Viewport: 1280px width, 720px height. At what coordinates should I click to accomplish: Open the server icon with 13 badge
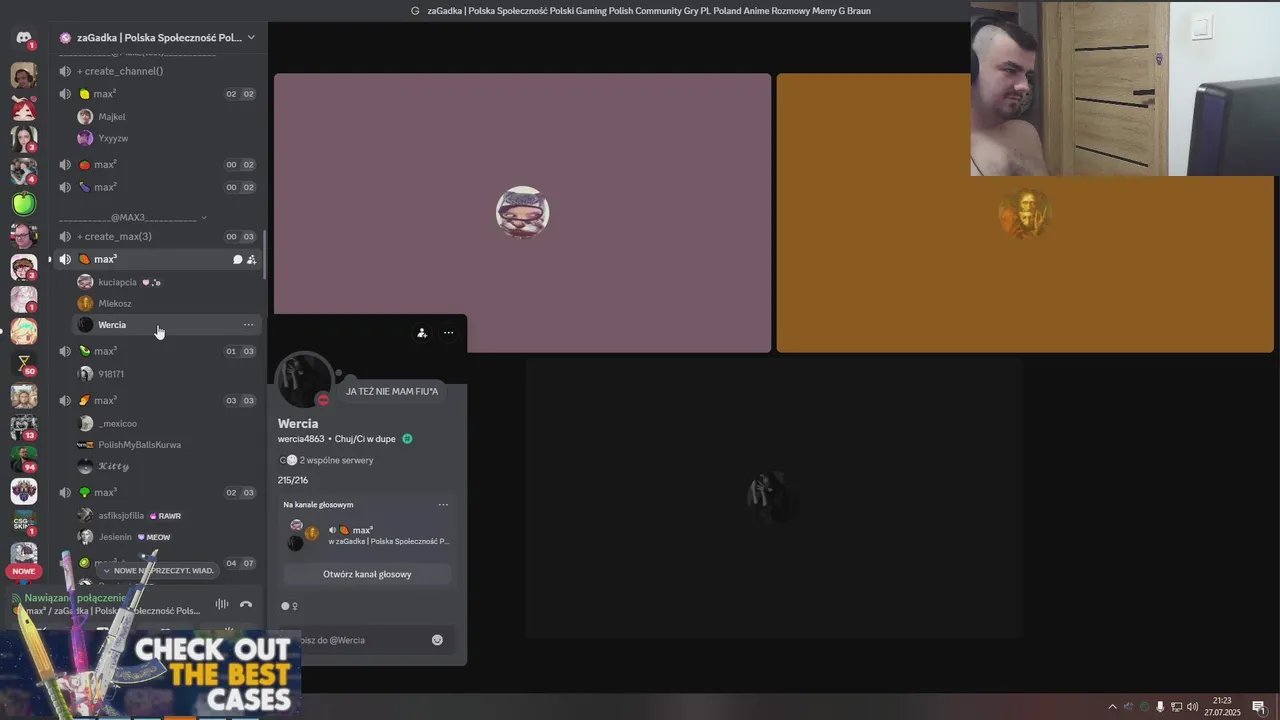(24, 427)
